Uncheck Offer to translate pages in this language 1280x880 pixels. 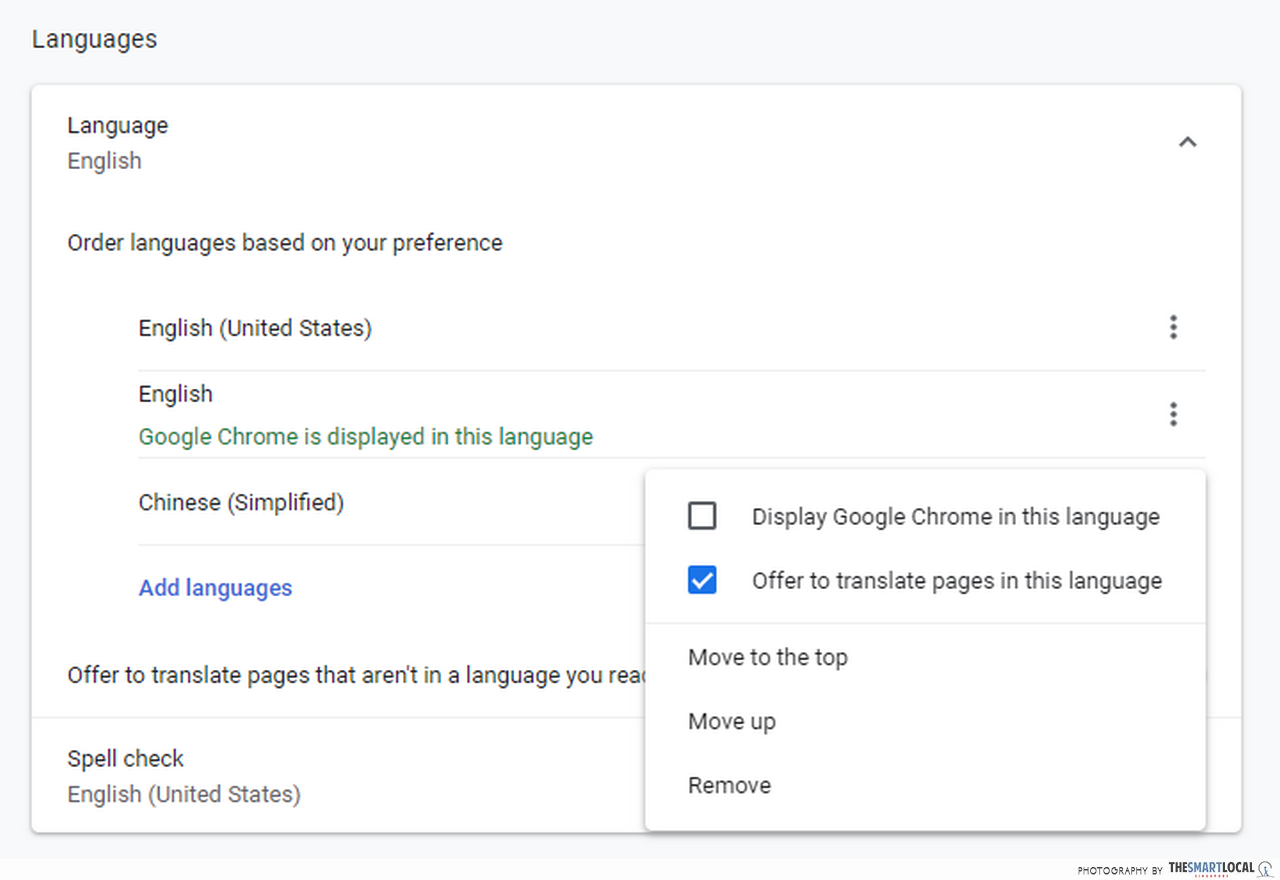pyautogui.click(x=702, y=581)
